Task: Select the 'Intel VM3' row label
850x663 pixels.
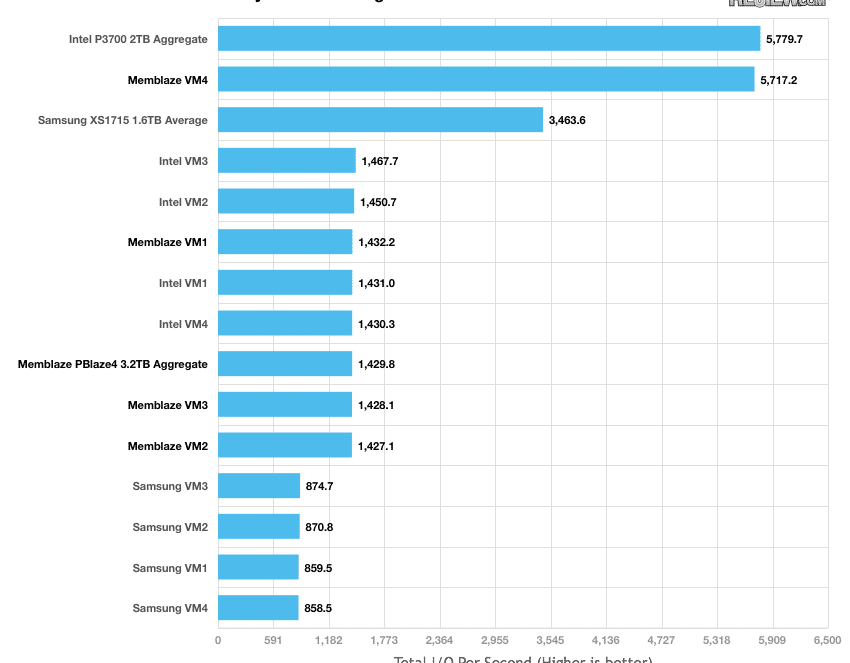Action: [183, 161]
